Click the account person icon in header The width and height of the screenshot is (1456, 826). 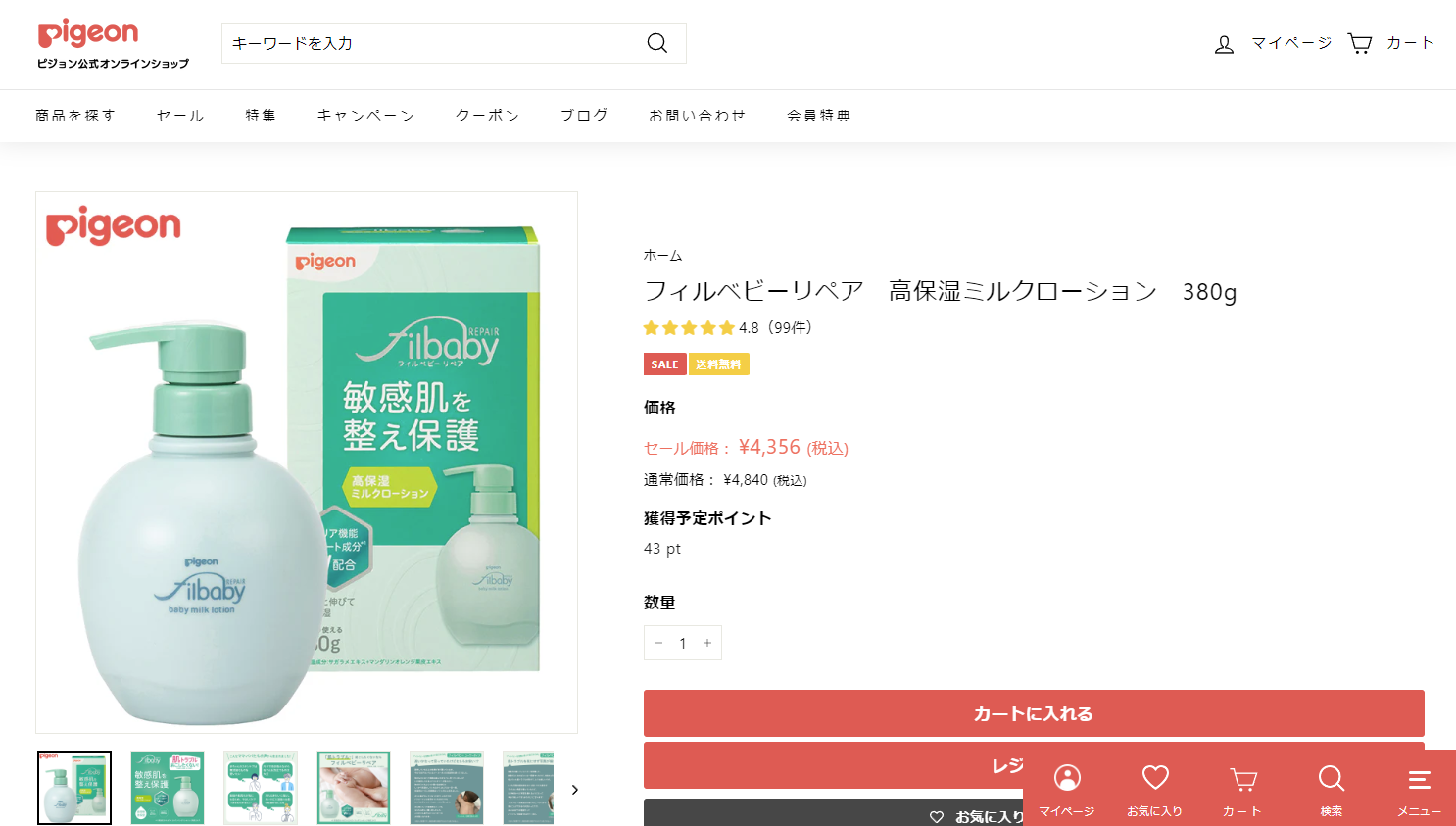[x=1224, y=44]
